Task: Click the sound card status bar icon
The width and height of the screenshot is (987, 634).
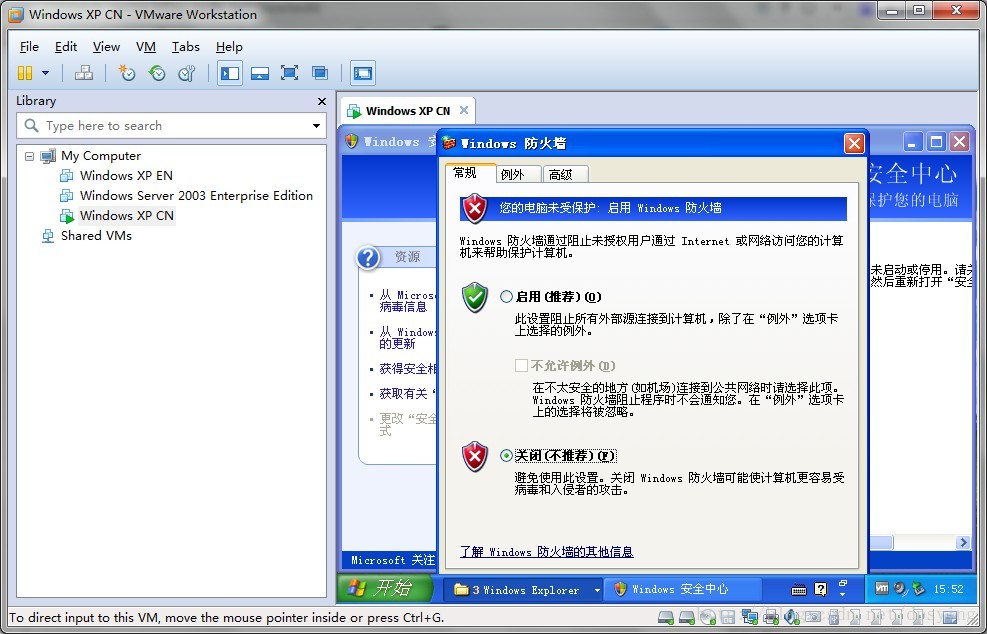Action: point(791,617)
